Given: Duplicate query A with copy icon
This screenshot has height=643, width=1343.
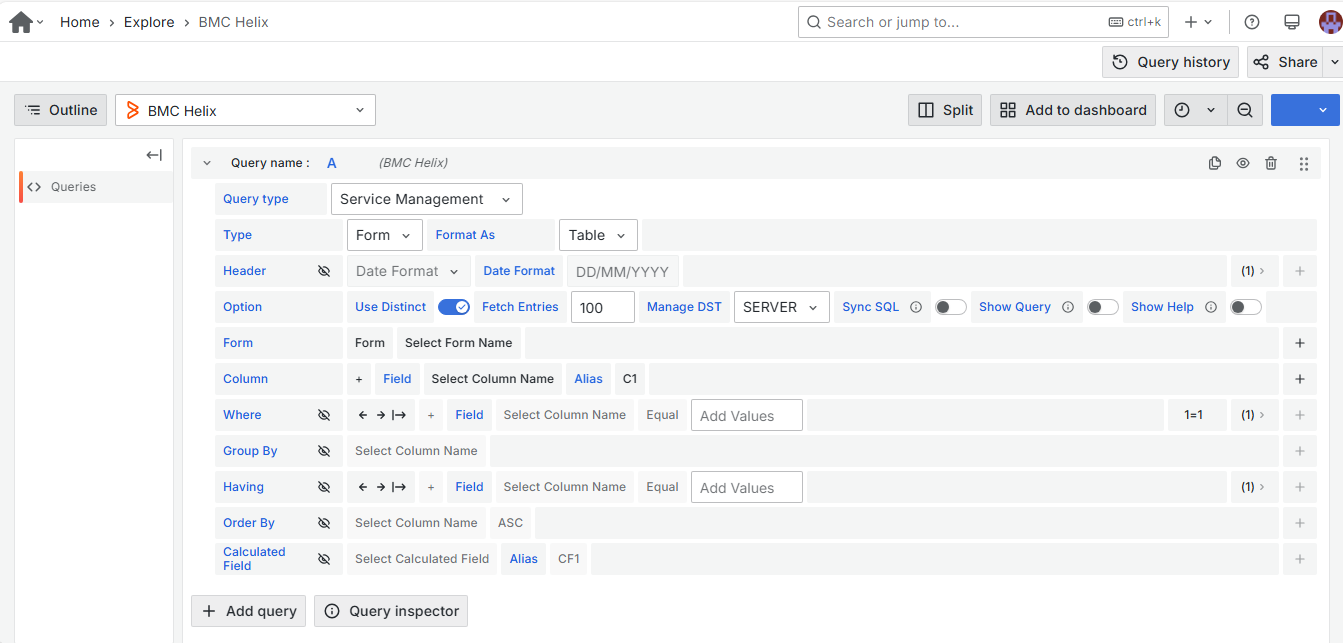Looking at the screenshot, I should point(1214,163).
